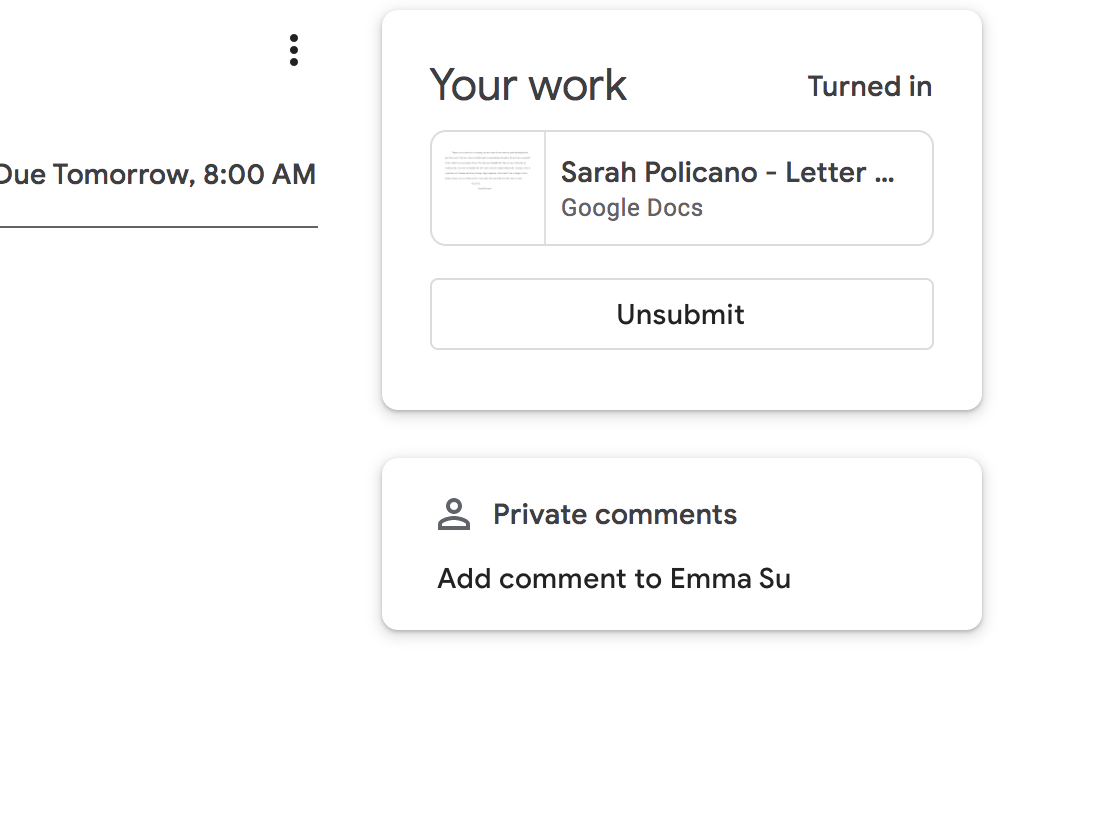Image resolution: width=1120 pixels, height=834 pixels.
Task: Click the name Emma Su in comment prompt
Action: pos(730,579)
